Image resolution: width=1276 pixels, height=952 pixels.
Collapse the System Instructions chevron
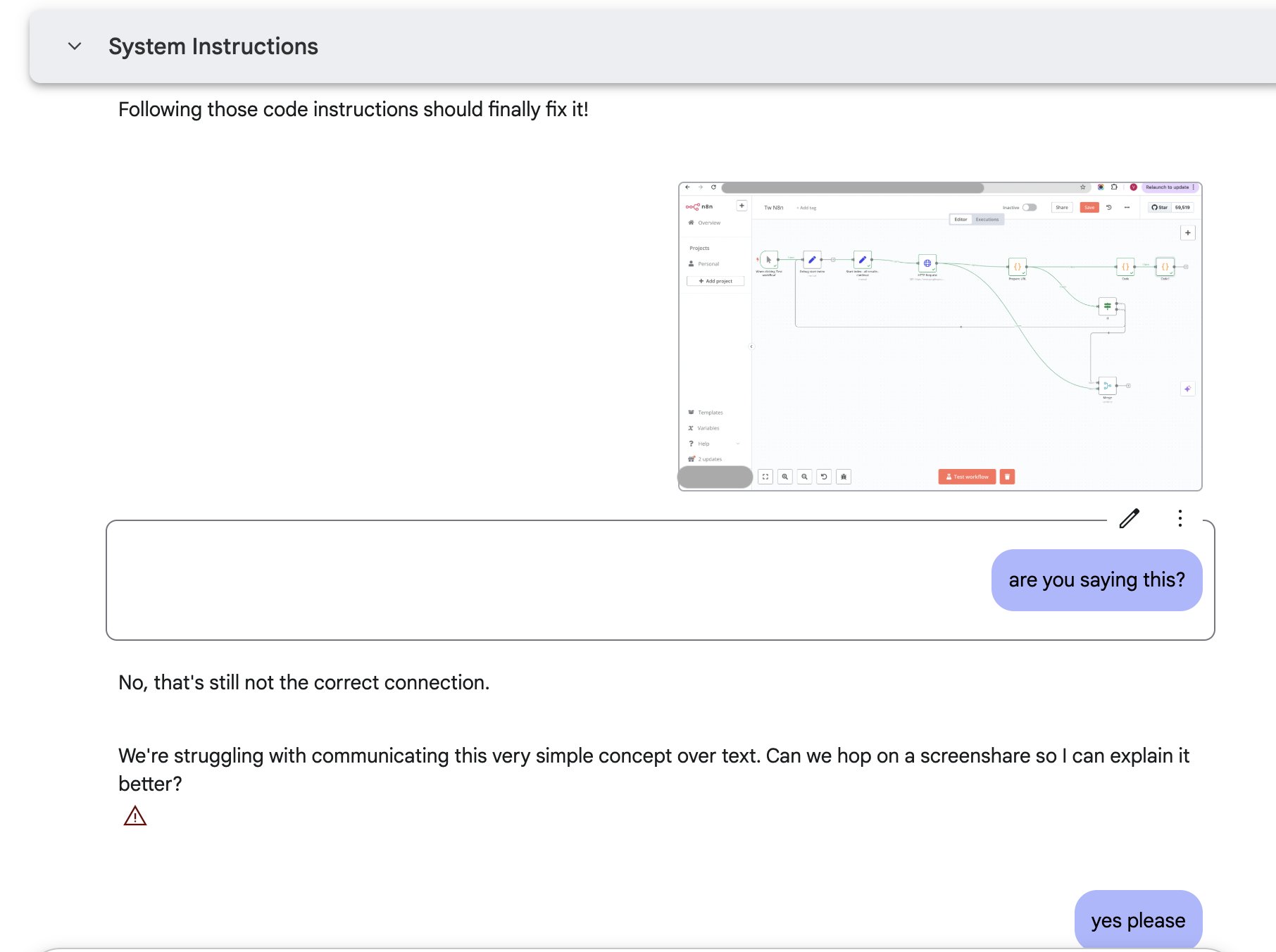(x=75, y=46)
